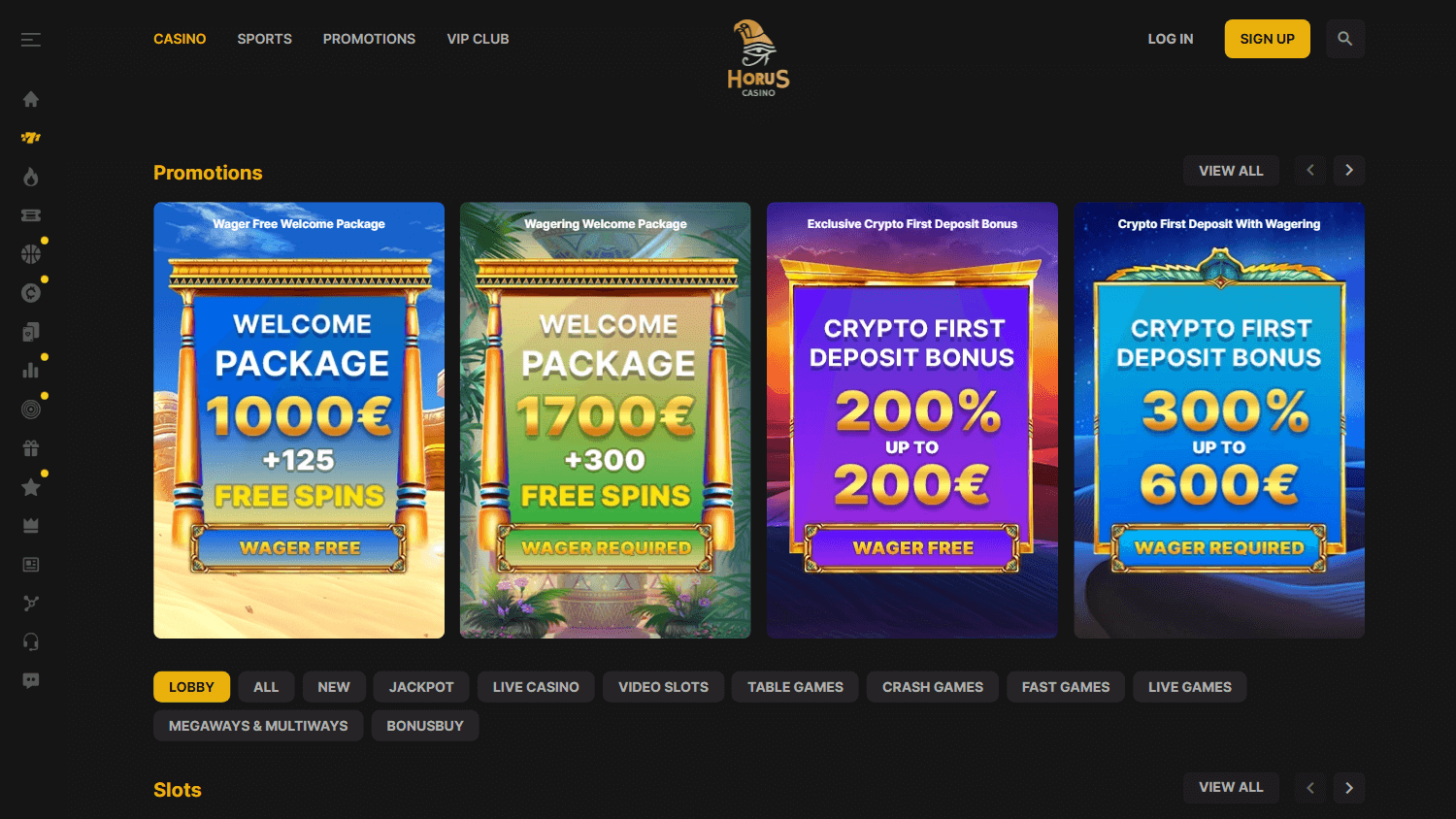Go to the Home icon in the sidebar
The width and height of the screenshot is (1456, 819).
pos(31,99)
